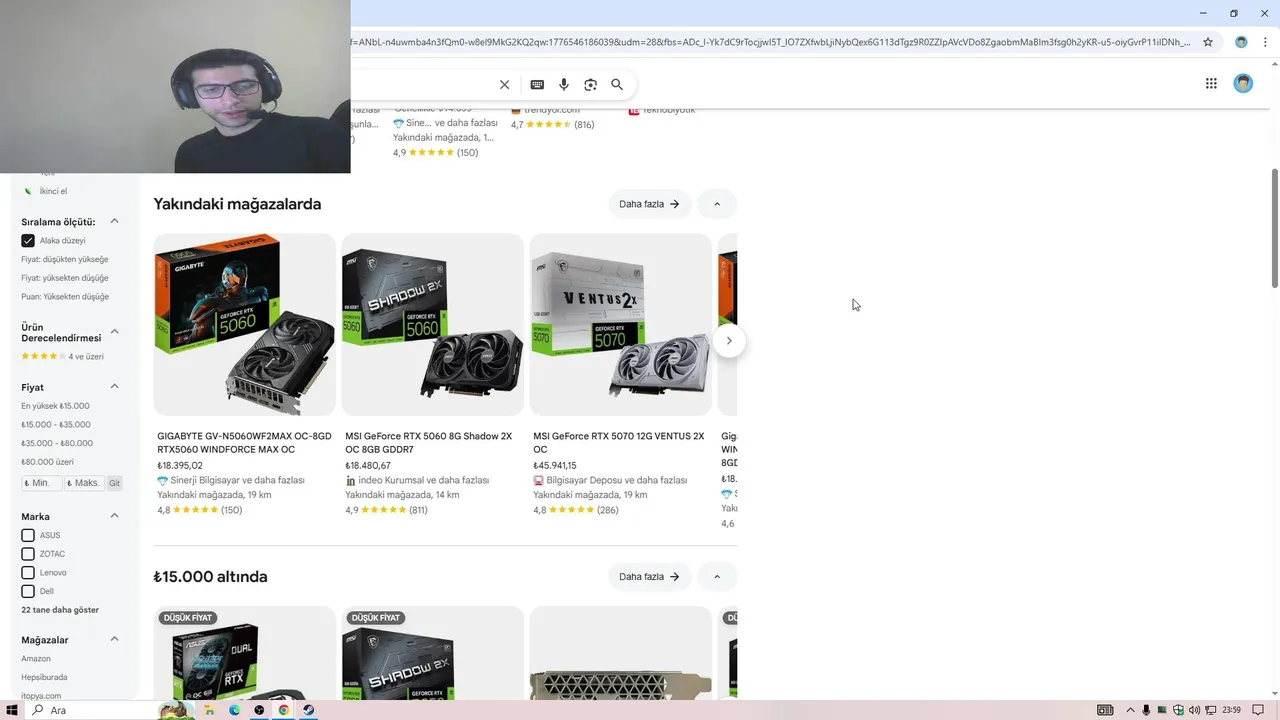1280x720 pixels.
Task: Switch to Chrome in the taskbar
Action: click(284, 710)
